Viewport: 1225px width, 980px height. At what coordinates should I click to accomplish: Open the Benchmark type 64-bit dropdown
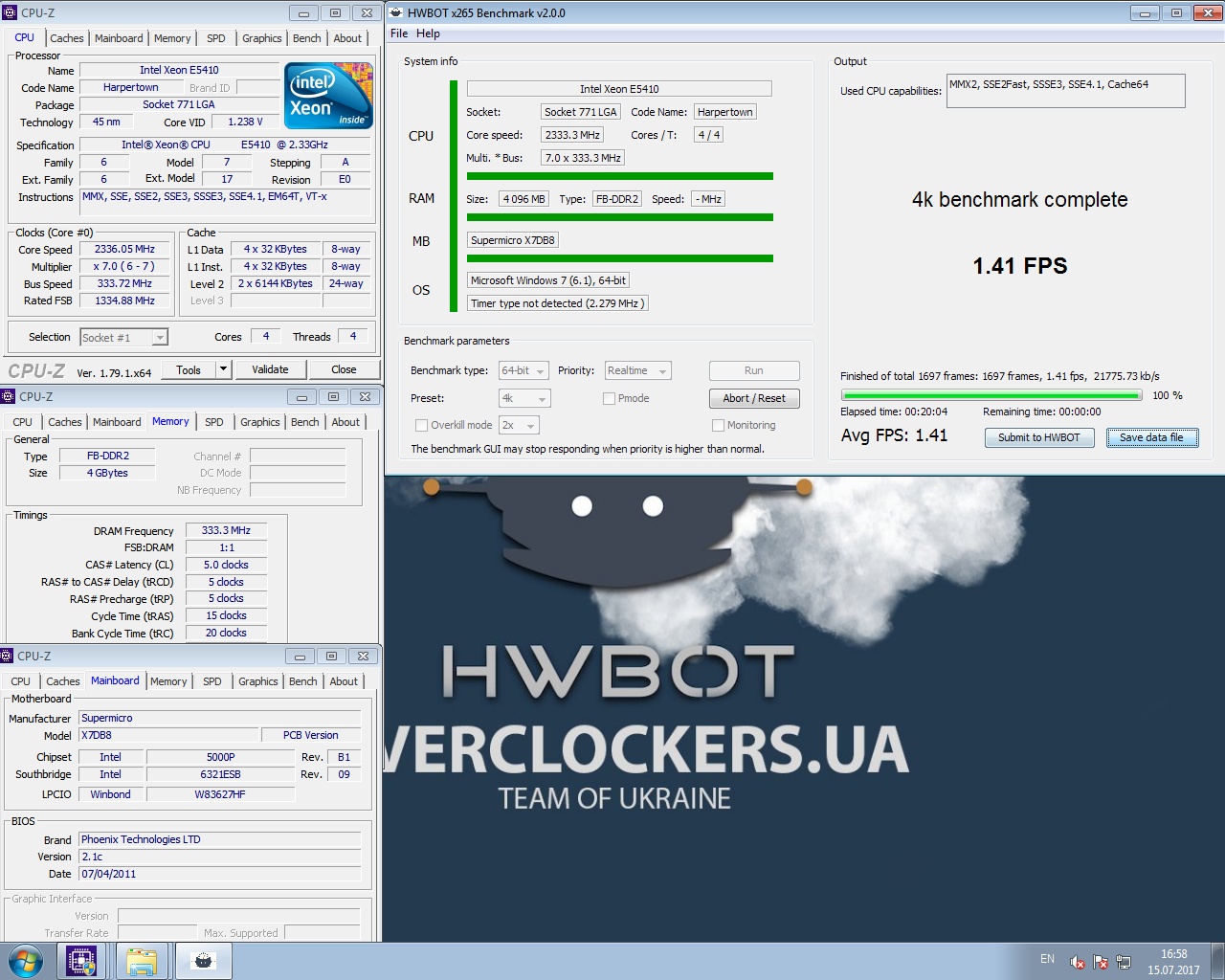pyautogui.click(x=523, y=370)
